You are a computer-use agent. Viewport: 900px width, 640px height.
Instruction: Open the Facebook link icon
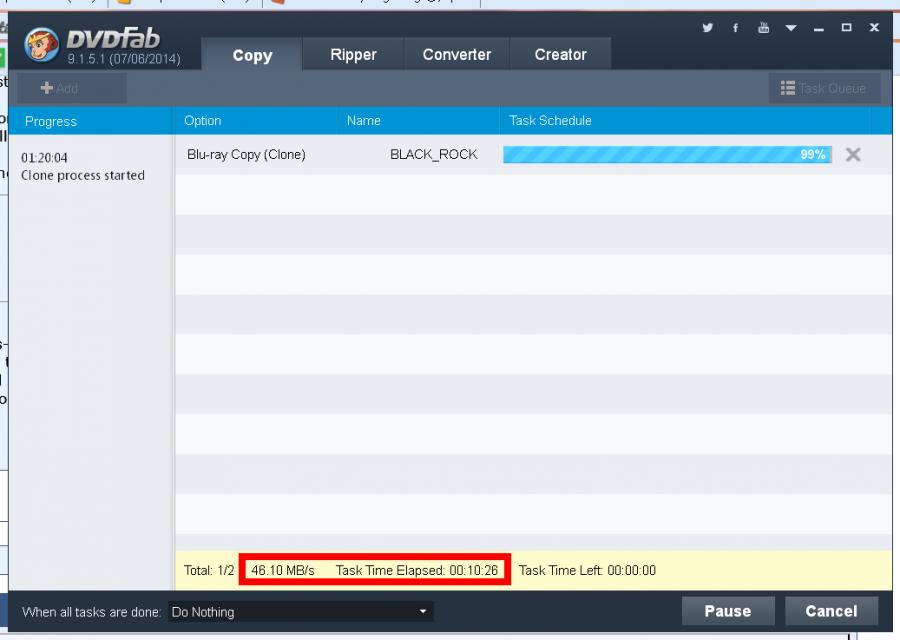point(736,28)
